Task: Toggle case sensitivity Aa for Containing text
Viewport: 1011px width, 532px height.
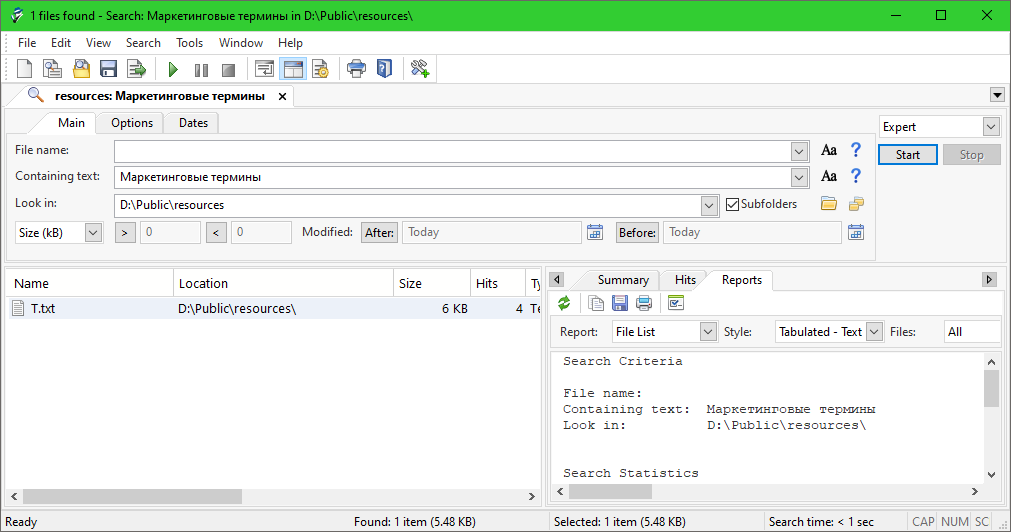Action: (828, 177)
